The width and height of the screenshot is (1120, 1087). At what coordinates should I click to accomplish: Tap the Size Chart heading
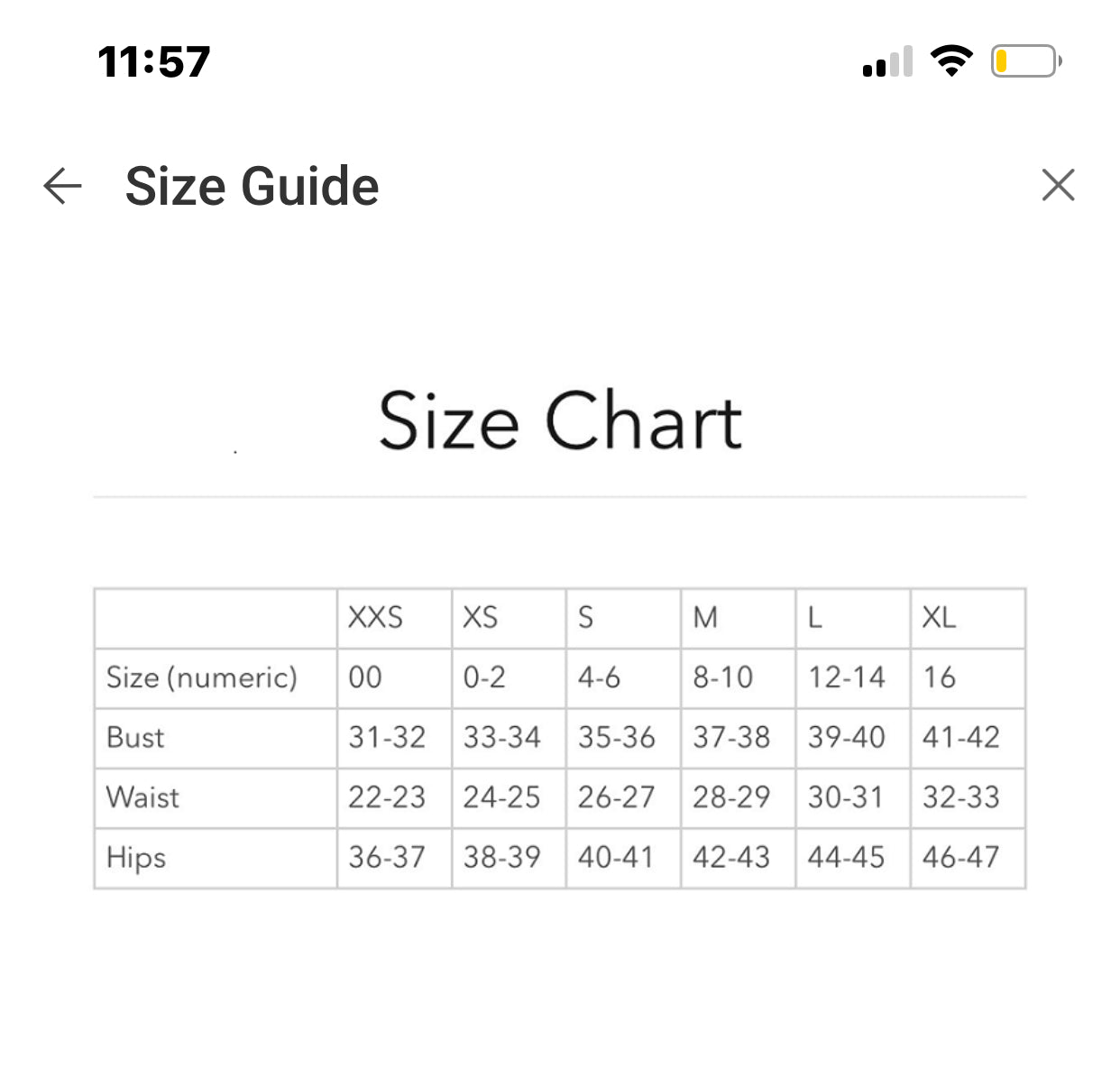pos(560,420)
